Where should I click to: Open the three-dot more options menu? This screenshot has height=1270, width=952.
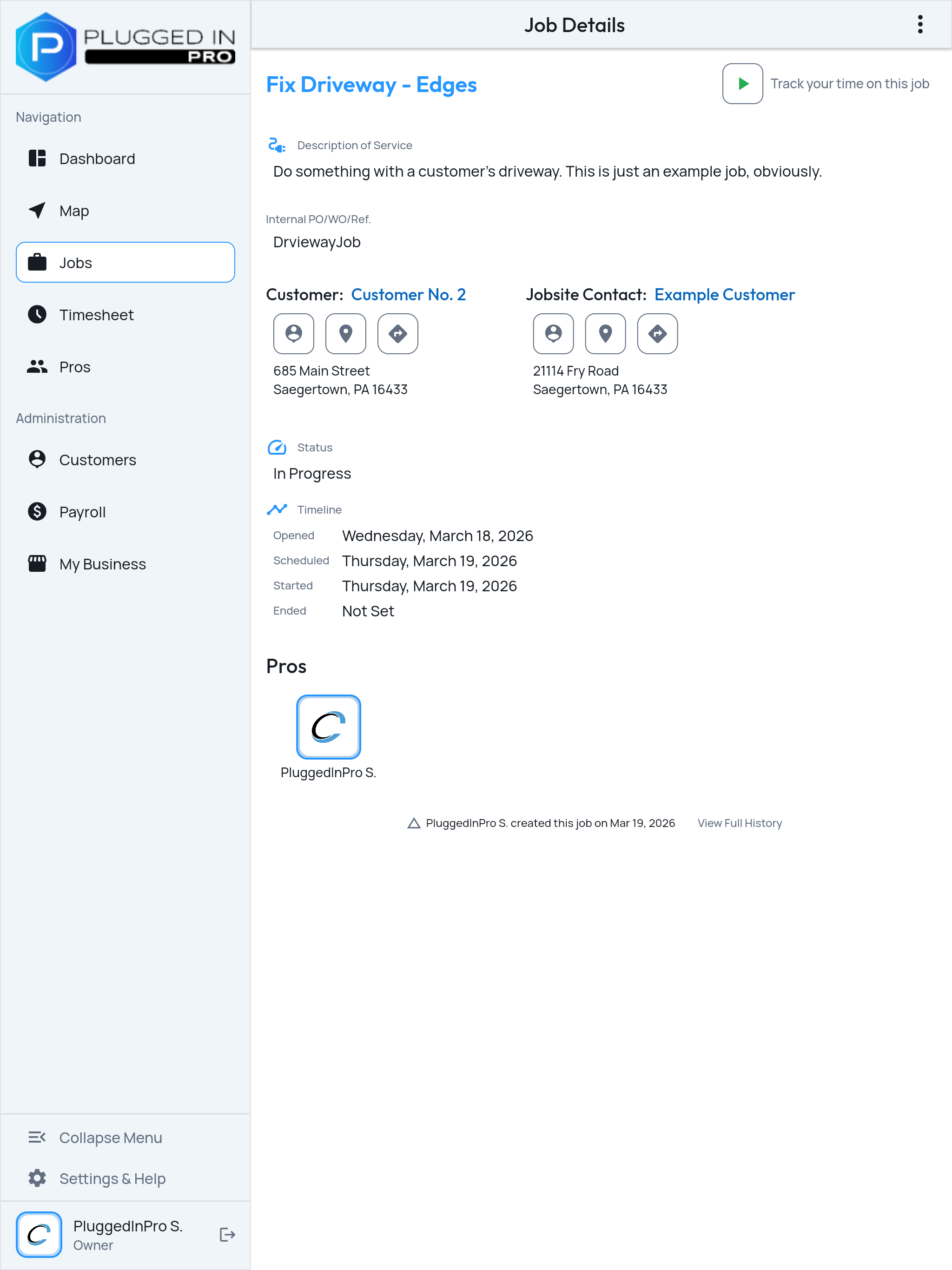[920, 25]
